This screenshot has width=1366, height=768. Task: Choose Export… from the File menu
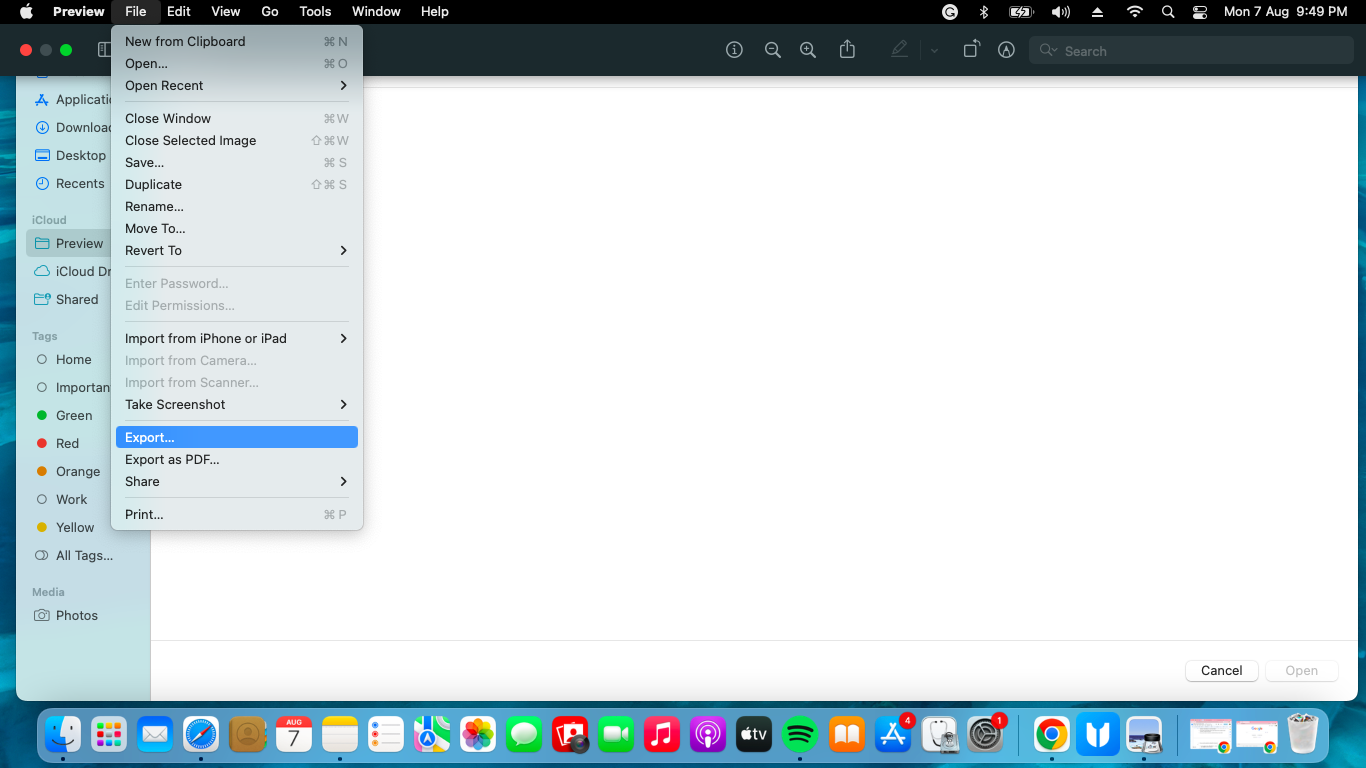236,438
